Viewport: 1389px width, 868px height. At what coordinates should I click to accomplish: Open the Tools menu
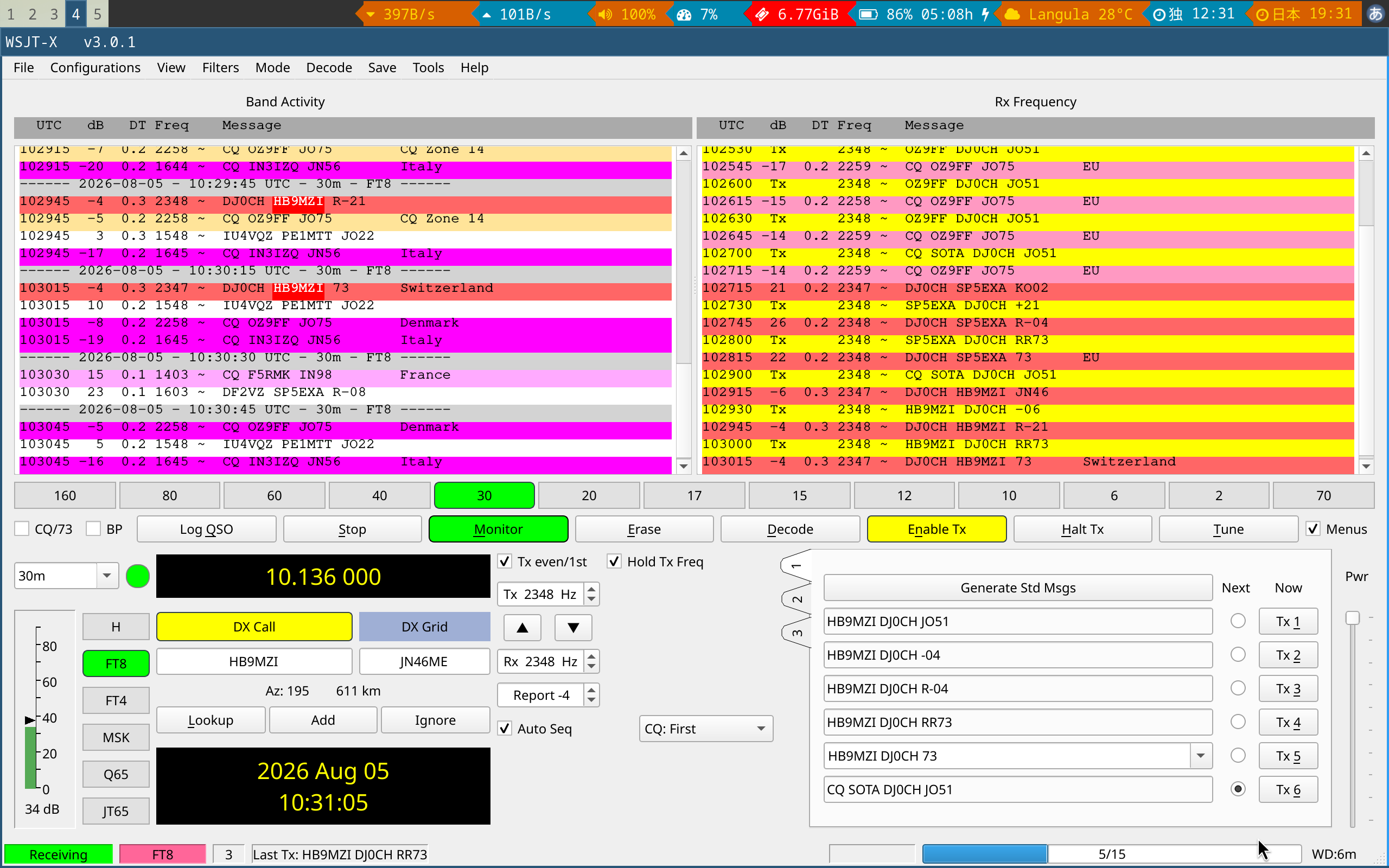click(x=428, y=68)
